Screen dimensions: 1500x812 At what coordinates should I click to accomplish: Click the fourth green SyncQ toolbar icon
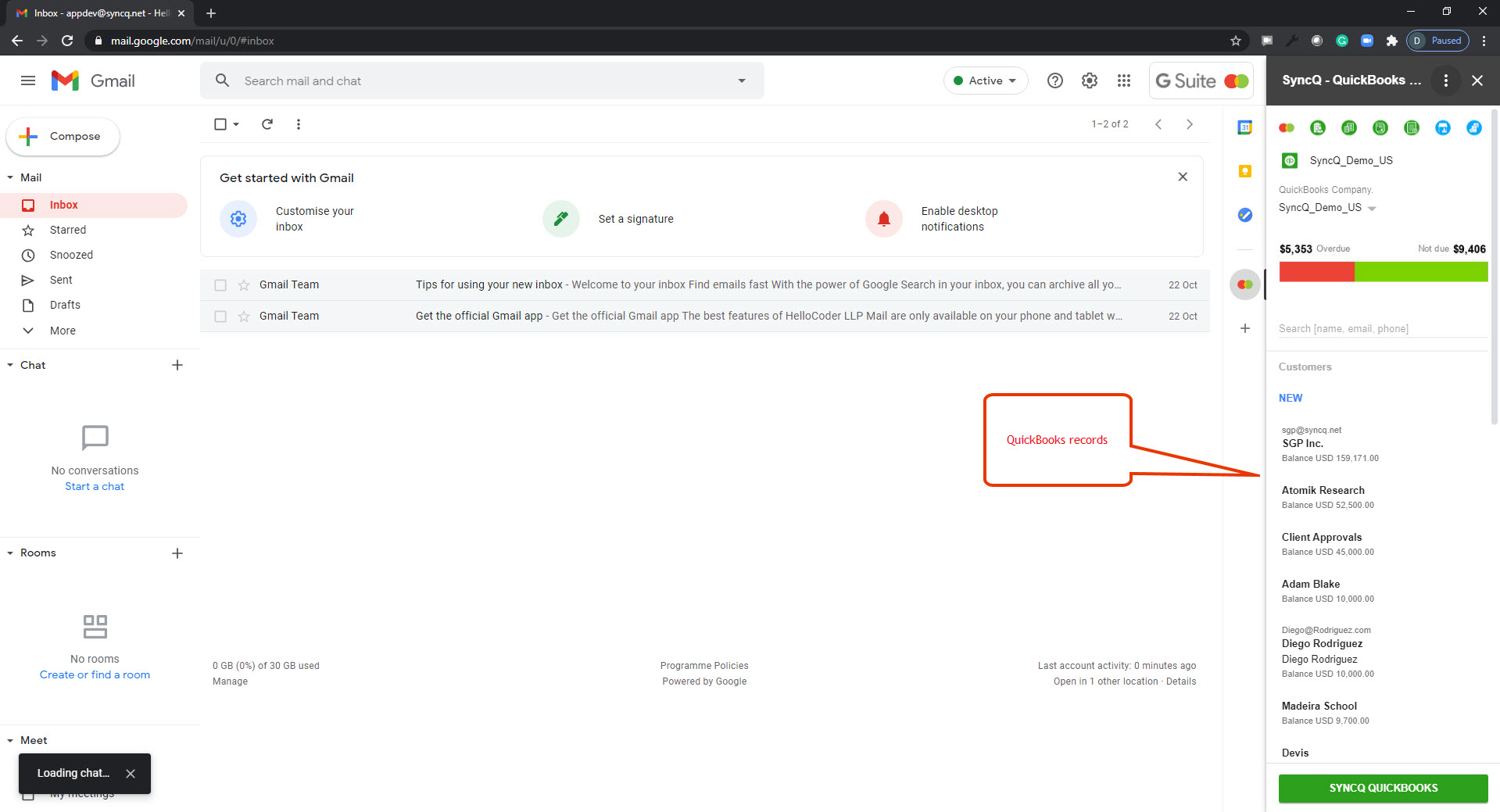(1412, 128)
